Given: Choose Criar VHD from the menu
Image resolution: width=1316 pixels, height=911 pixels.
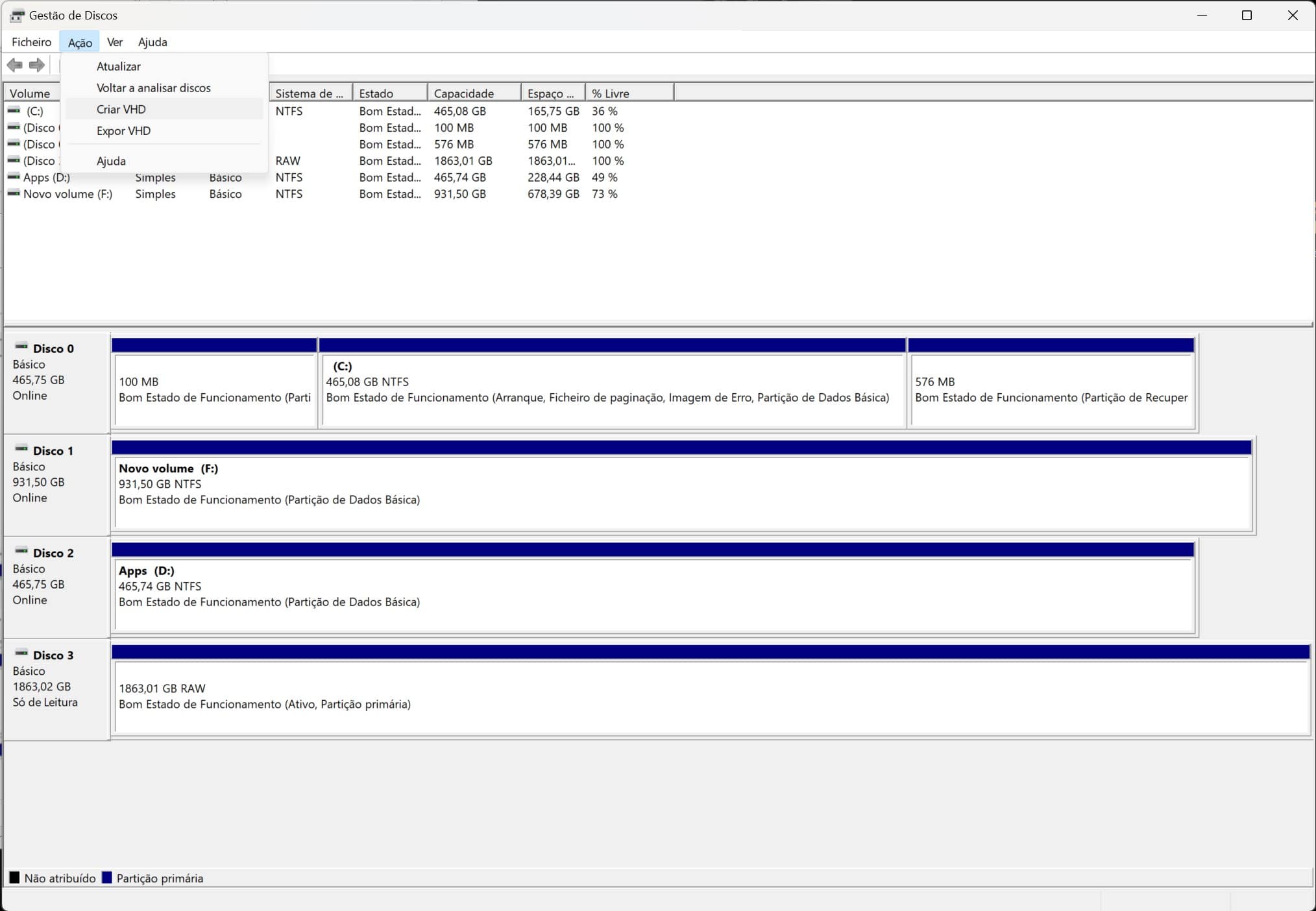Looking at the screenshot, I should click(121, 109).
